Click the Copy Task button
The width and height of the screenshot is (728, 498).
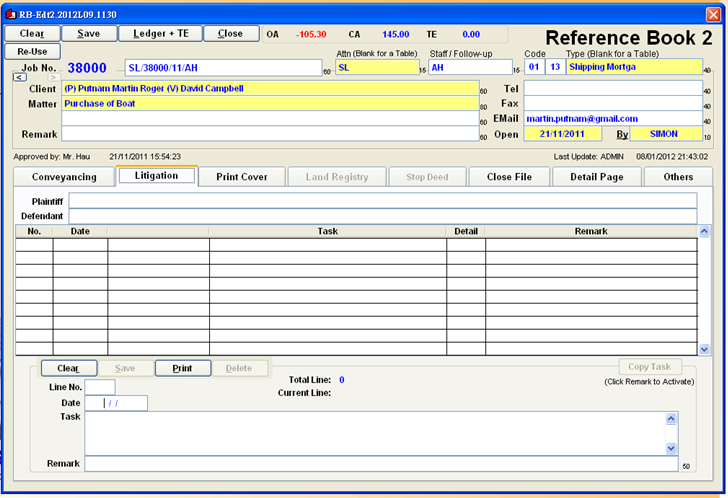650,367
